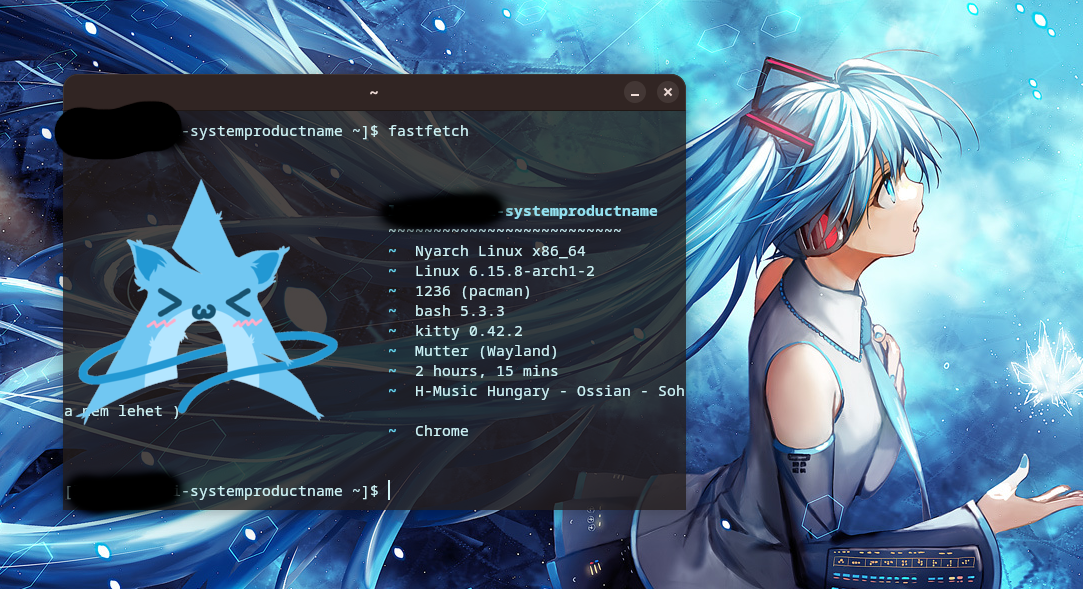Click the wrapped 'a nem lehet )' text
Image resolution: width=1083 pixels, height=589 pixels.
122,412
